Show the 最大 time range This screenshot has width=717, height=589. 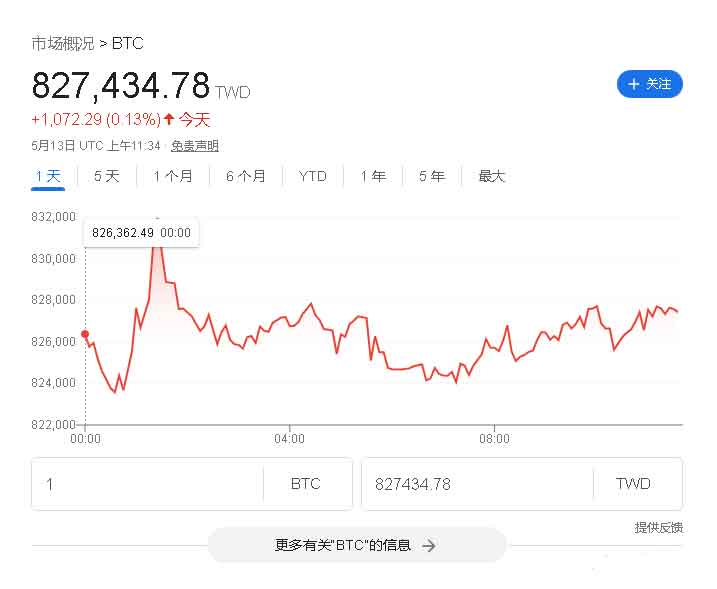coord(492,176)
